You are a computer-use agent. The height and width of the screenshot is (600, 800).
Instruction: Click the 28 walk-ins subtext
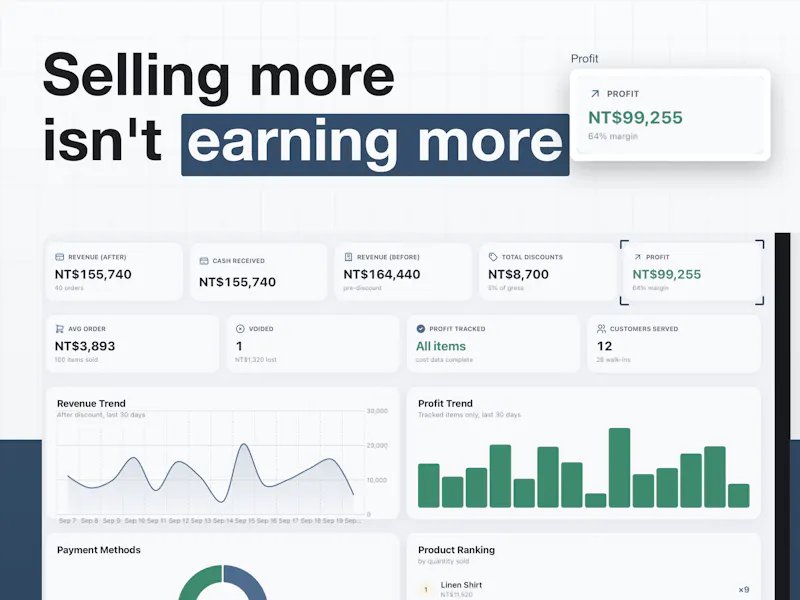coord(613,360)
